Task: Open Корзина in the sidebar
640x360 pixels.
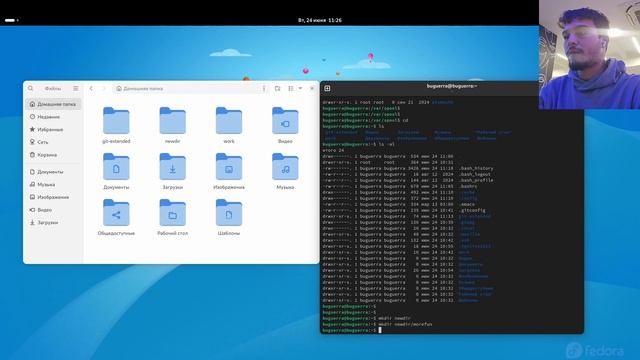Action: (53, 155)
